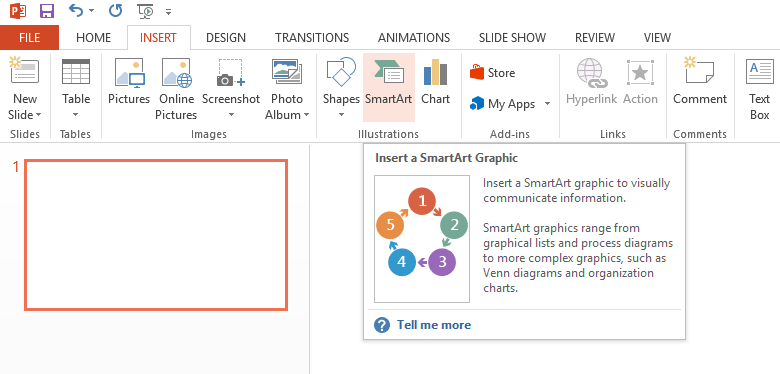The image size is (780, 374).
Task: Go to the ANIMATIONS tab
Action: pyautogui.click(x=414, y=38)
